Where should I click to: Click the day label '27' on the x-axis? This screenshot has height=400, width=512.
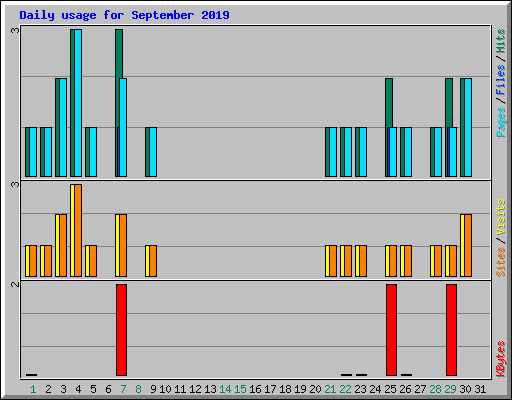click(x=420, y=389)
